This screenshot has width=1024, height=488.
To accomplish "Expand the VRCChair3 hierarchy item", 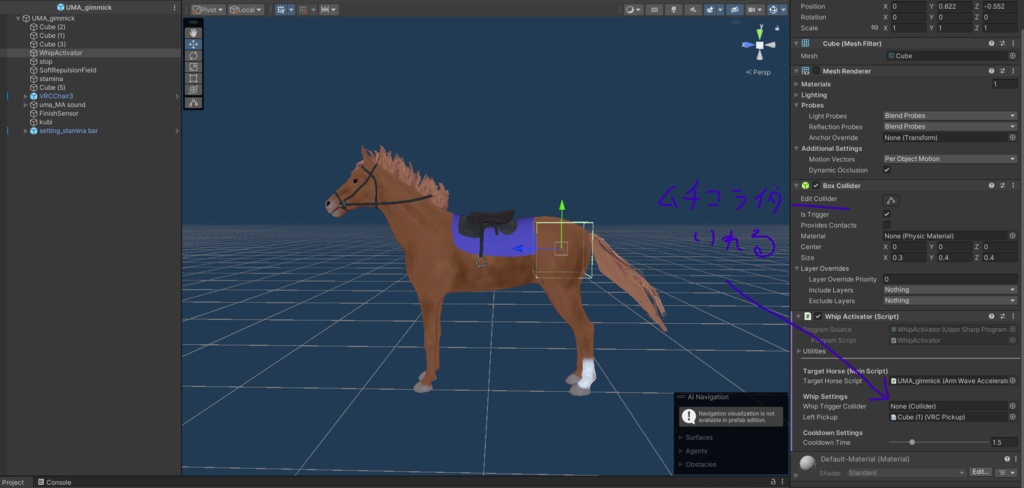I will pyautogui.click(x=25, y=96).
